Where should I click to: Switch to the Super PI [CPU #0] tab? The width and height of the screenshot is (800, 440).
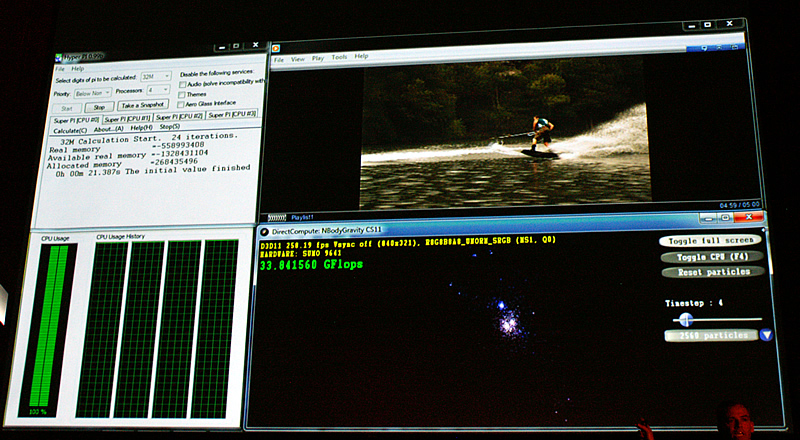coord(76,120)
